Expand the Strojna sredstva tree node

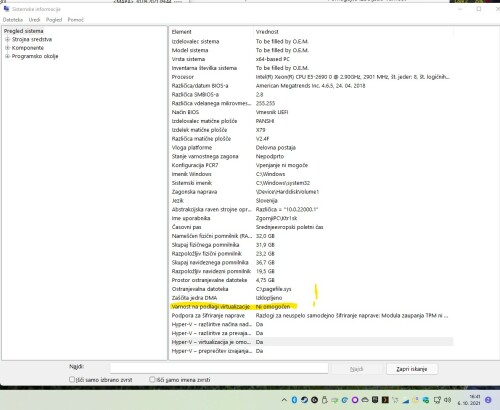[7, 39]
